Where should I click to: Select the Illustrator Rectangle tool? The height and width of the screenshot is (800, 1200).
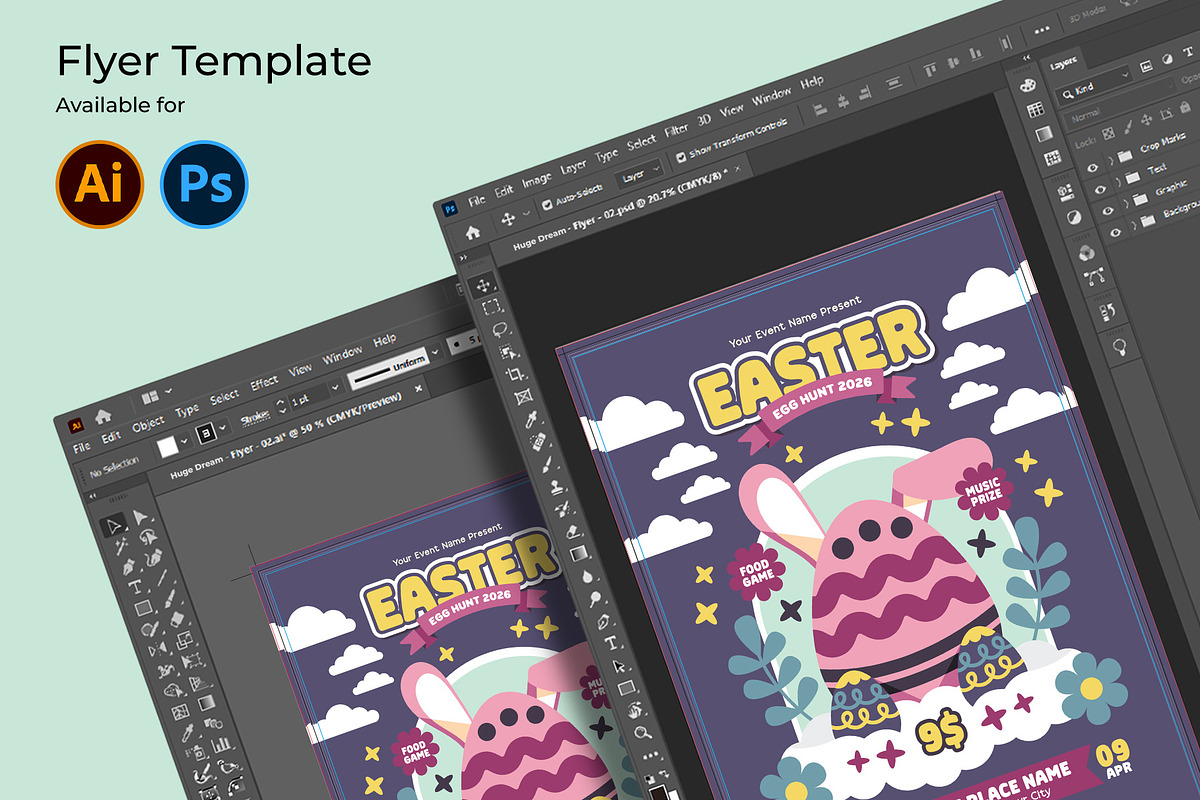143,608
